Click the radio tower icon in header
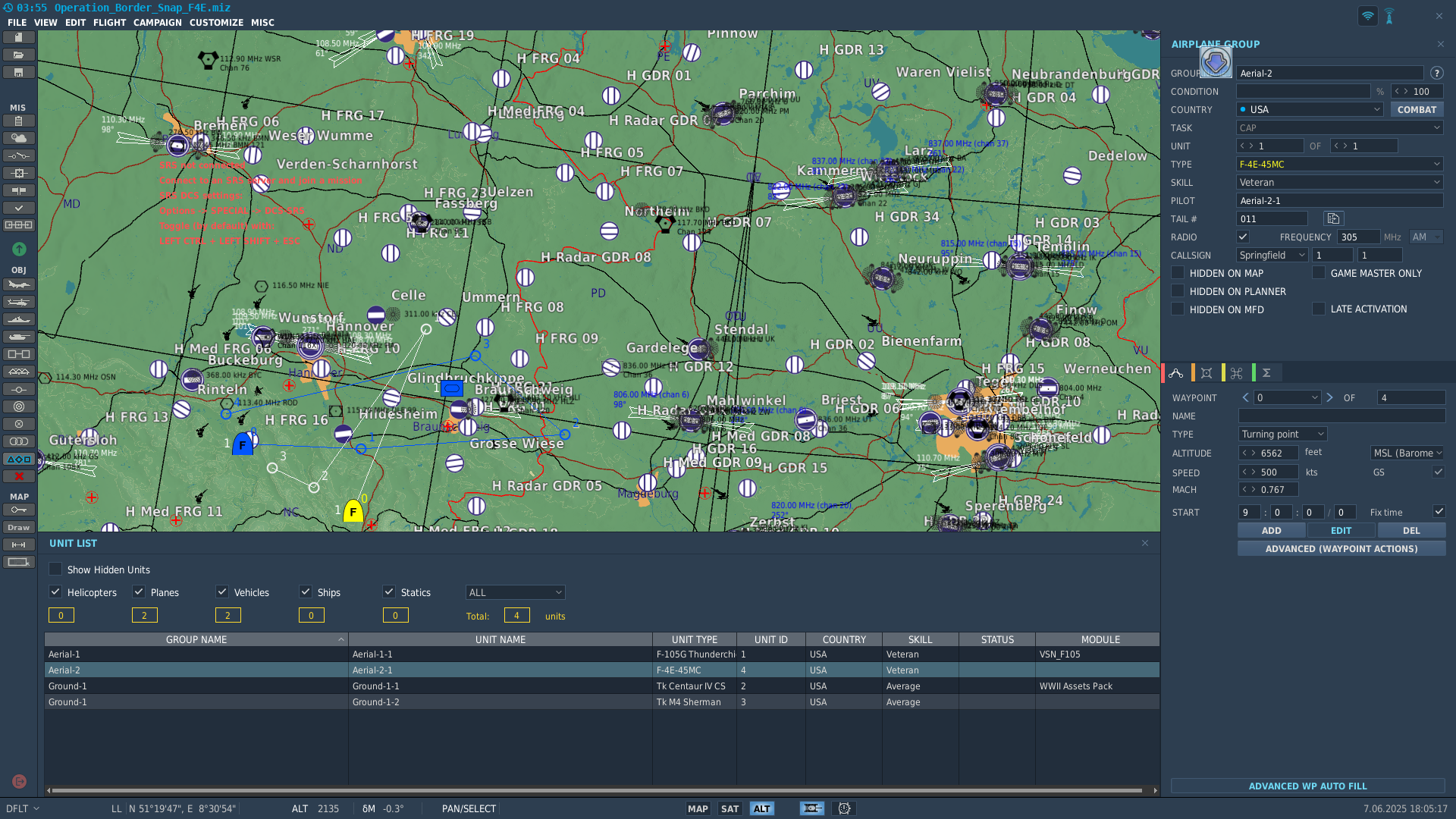Viewport: 1456px width, 819px height. [1389, 16]
